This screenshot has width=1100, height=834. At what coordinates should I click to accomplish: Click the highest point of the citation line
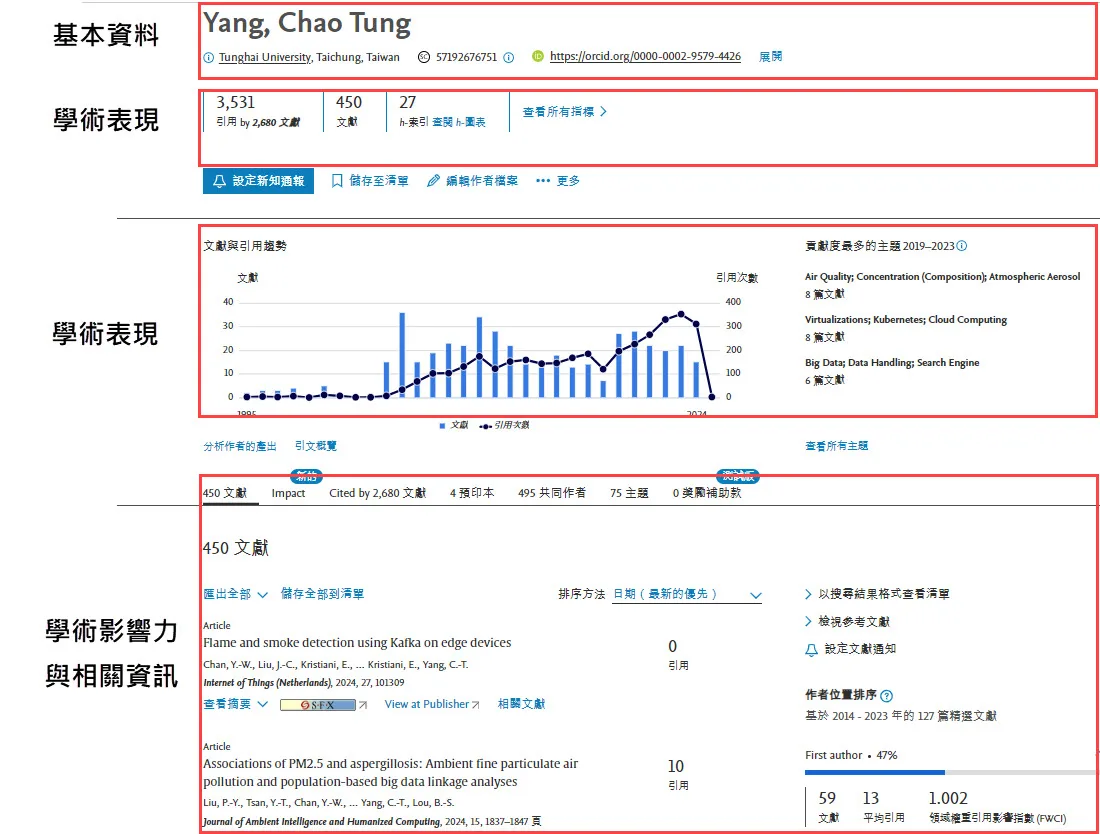click(x=680, y=314)
